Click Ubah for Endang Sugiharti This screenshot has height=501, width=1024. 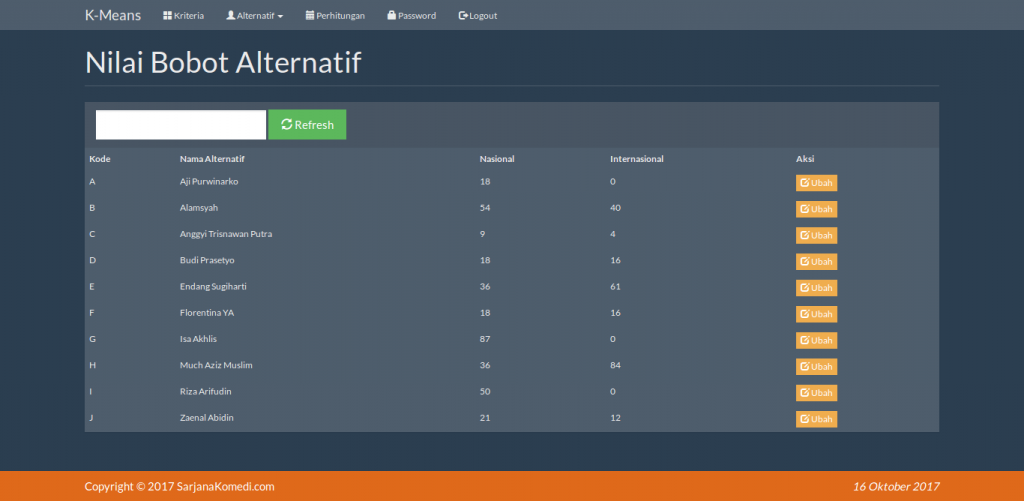816,288
